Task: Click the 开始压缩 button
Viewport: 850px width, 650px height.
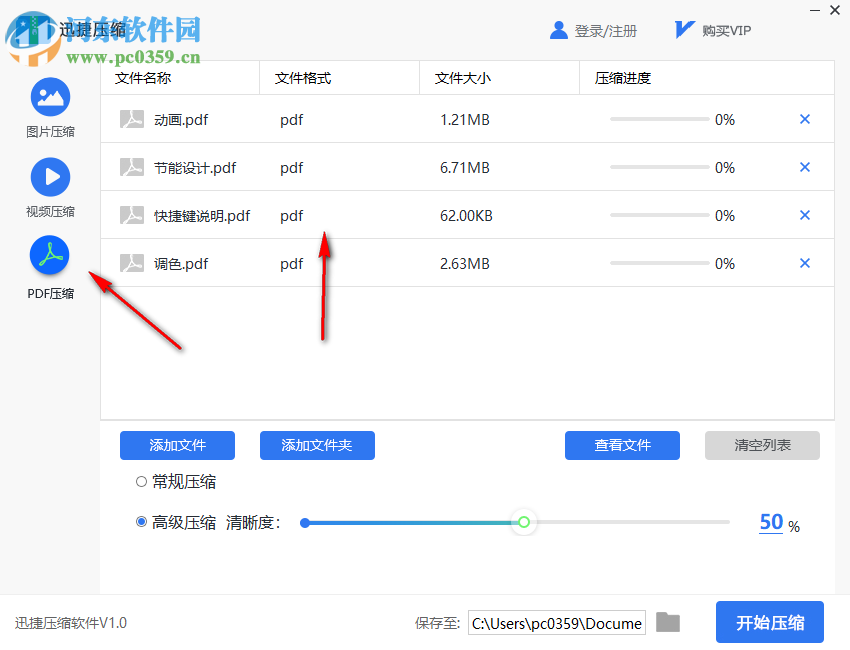Action: click(x=769, y=622)
